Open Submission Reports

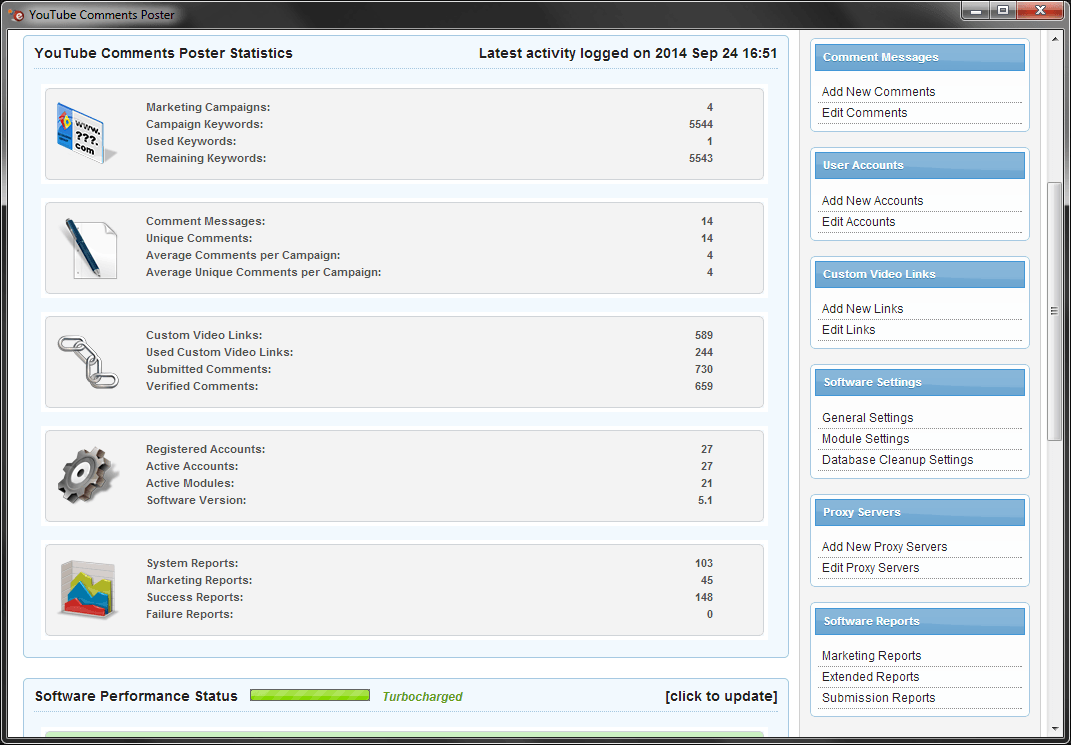point(878,698)
